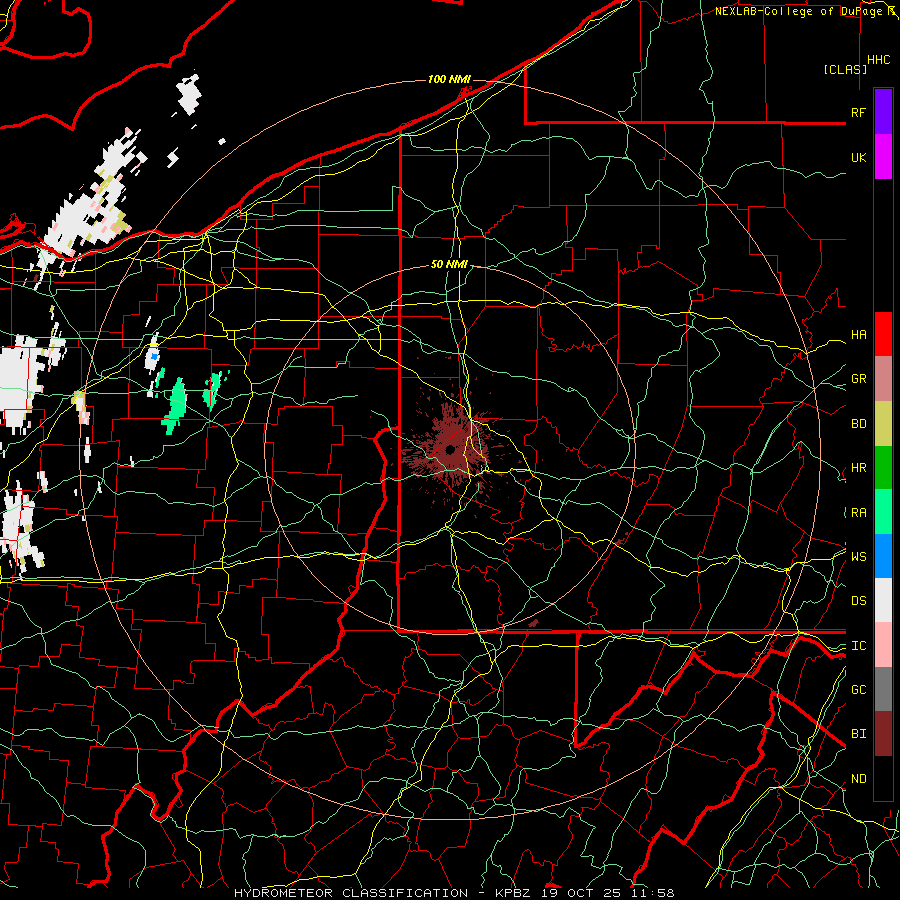The width and height of the screenshot is (900, 900).
Task: Click the RF purple legend swatch
Action: pyautogui.click(x=883, y=111)
